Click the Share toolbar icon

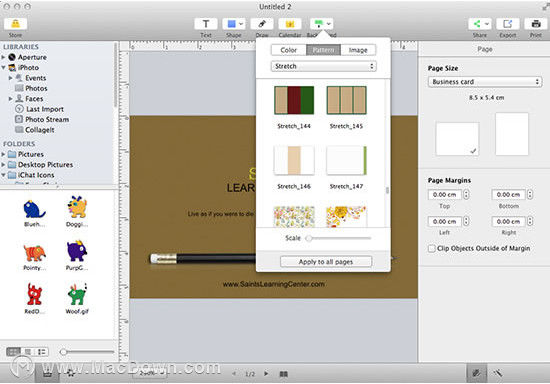[x=479, y=24]
